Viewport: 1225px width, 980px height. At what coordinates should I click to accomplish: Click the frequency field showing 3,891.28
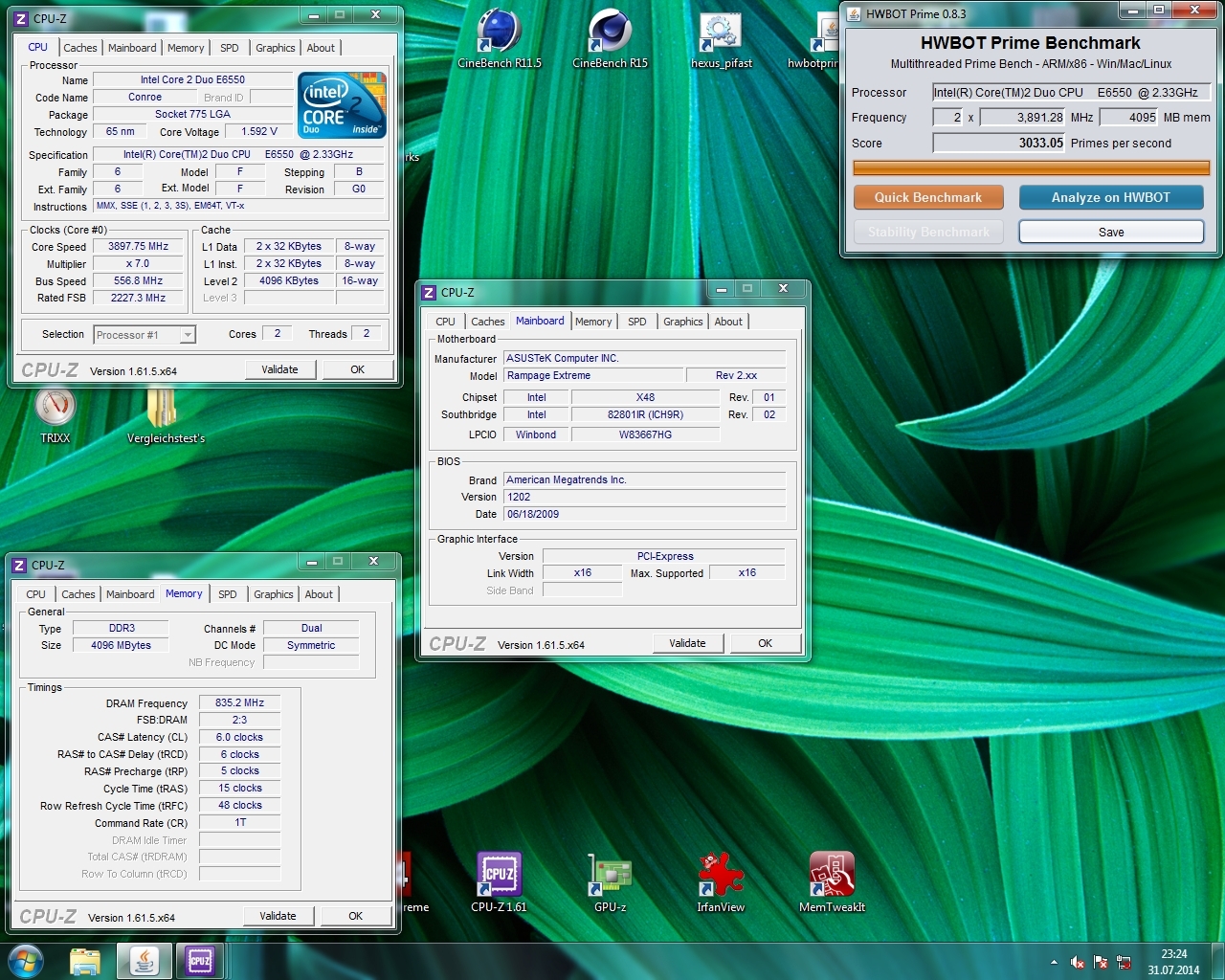(x=1022, y=118)
